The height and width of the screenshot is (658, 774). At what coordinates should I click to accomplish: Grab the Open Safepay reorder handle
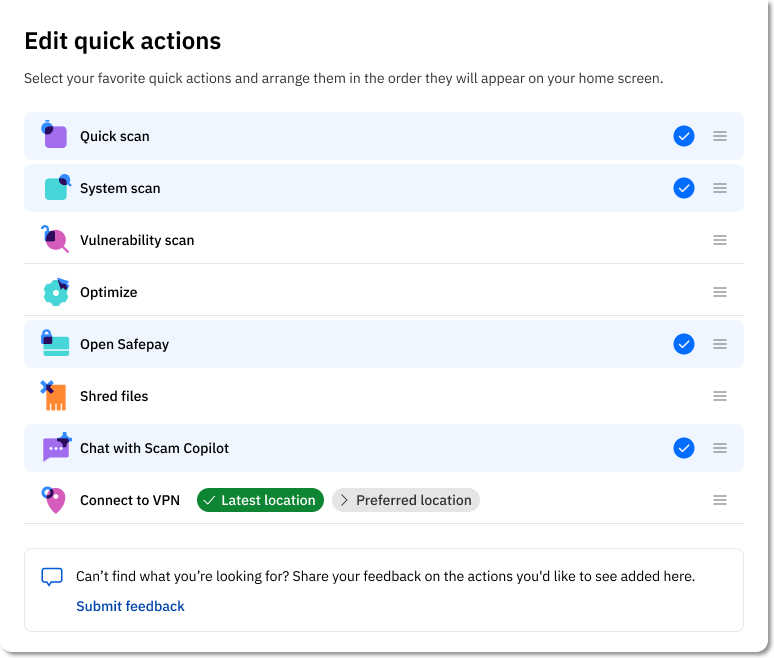point(720,344)
